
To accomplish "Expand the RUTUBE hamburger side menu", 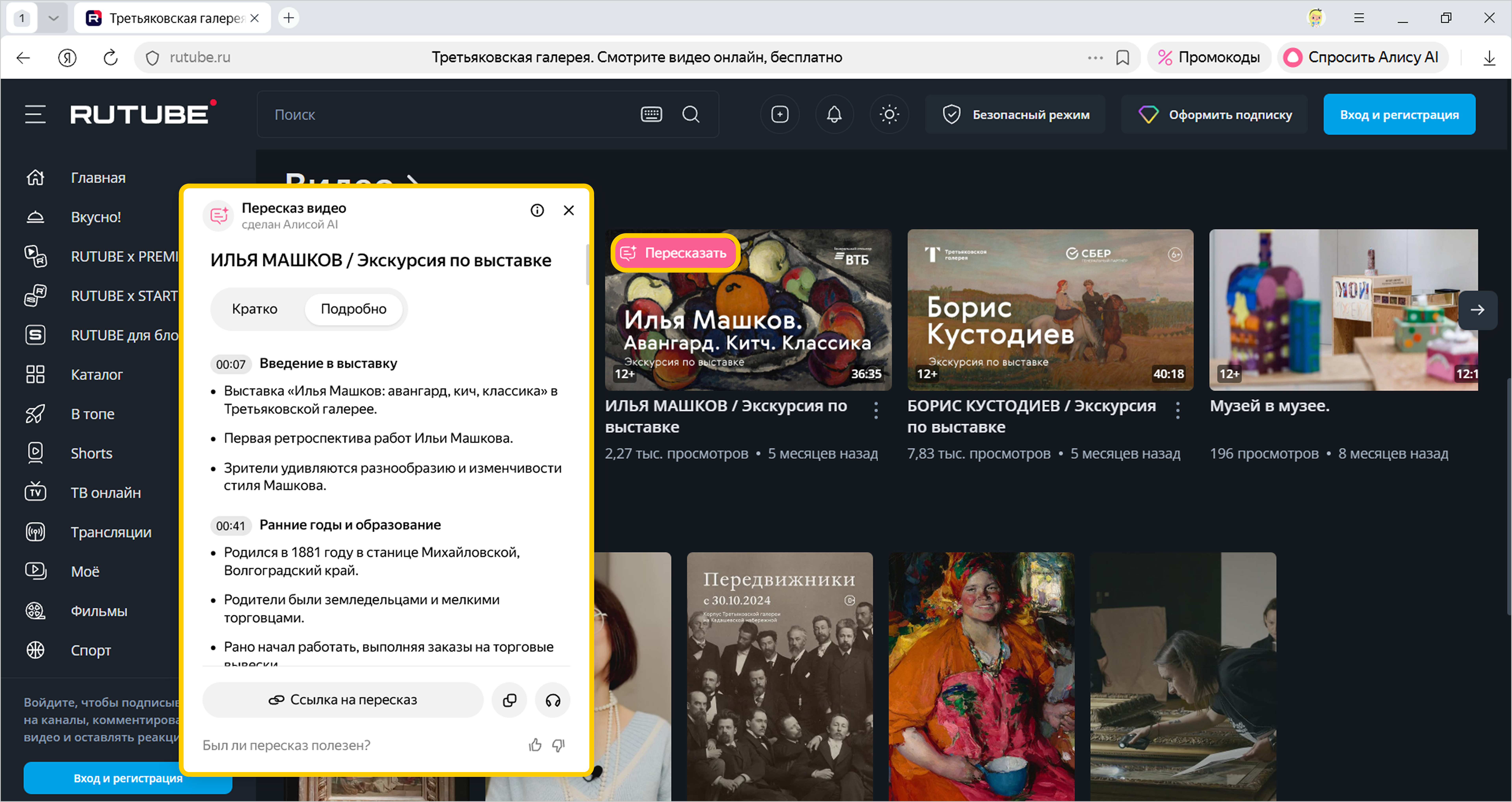I will click(35, 114).
